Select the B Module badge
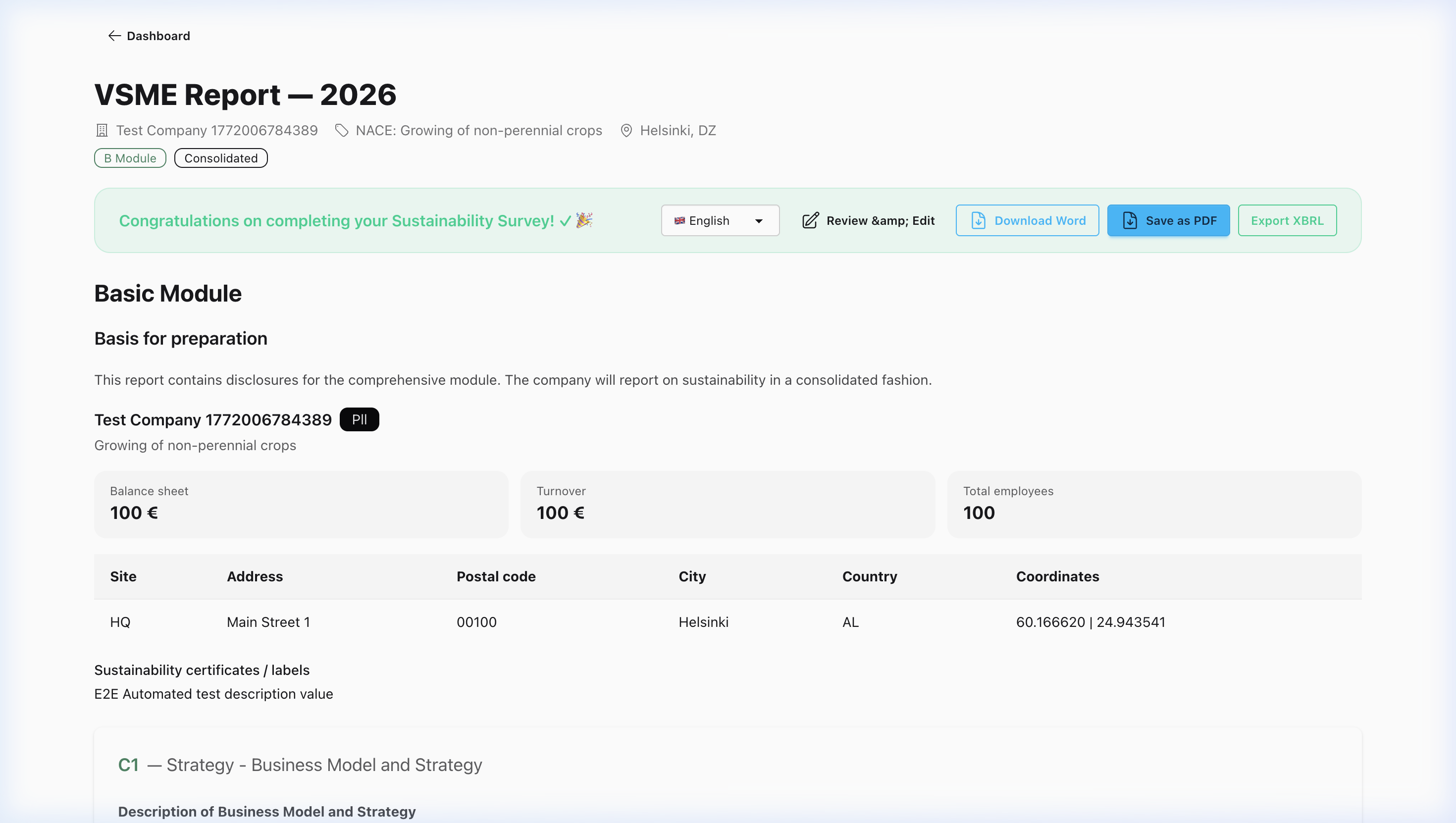The width and height of the screenshot is (1456, 823). coord(130,158)
